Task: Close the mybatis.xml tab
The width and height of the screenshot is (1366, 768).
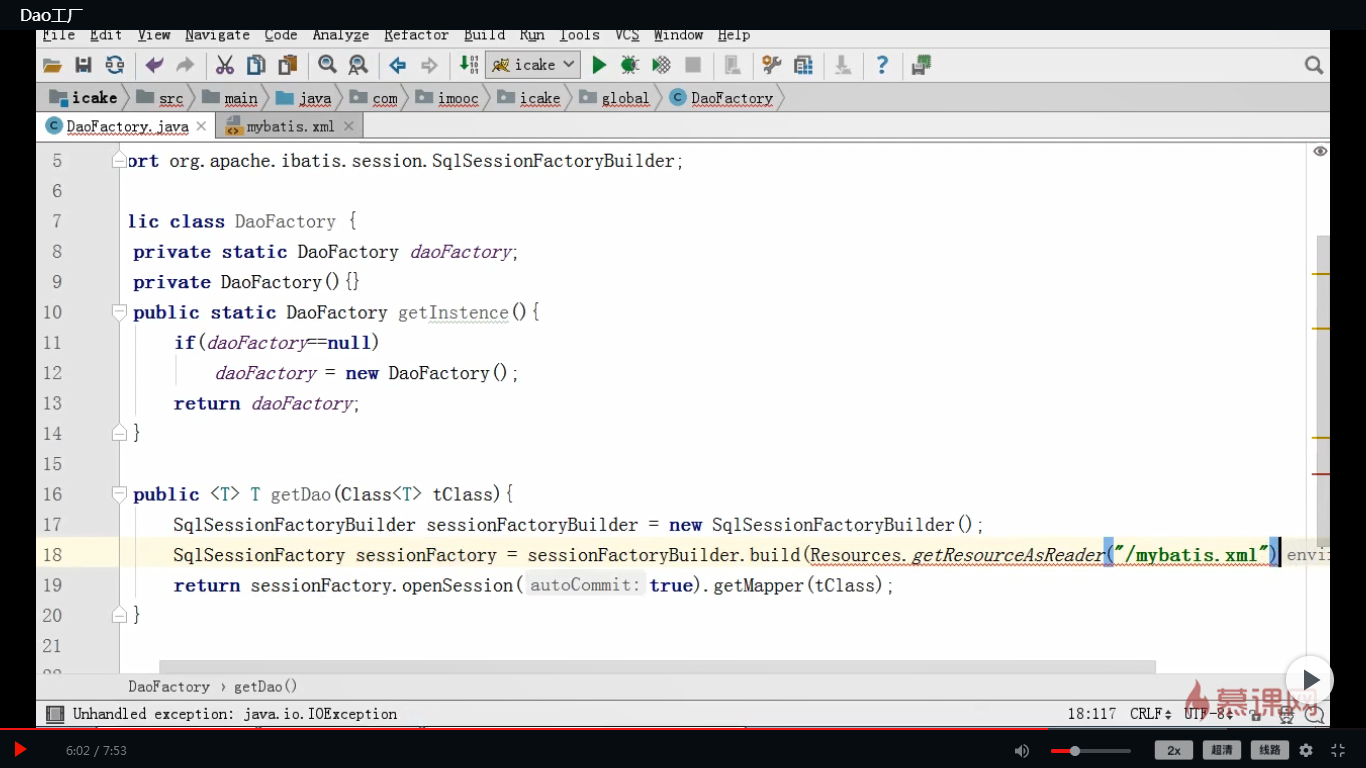Action: (348, 126)
